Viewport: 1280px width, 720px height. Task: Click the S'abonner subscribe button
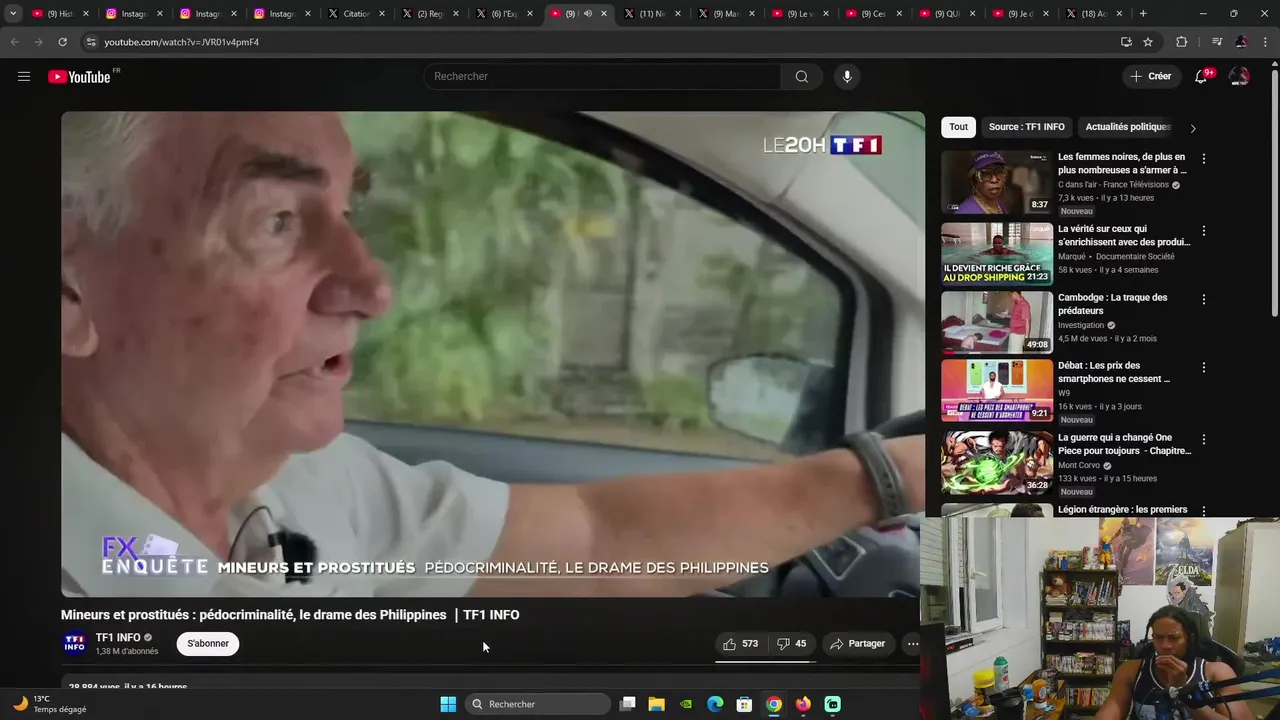pyautogui.click(x=208, y=644)
